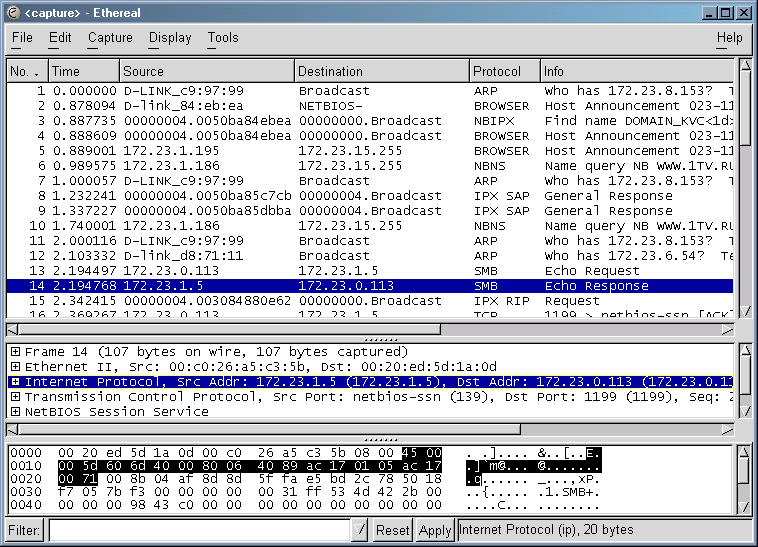The width and height of the screenshot is (758, 547).
Task: Select packet 15 IPX RIP Request
Action: coord(370,301)
